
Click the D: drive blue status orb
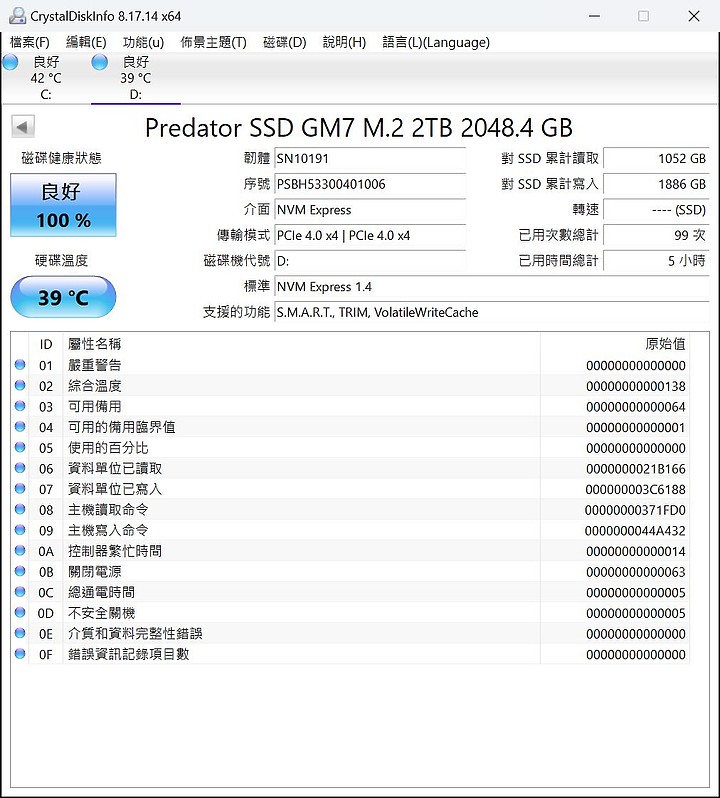coord(100,62)
